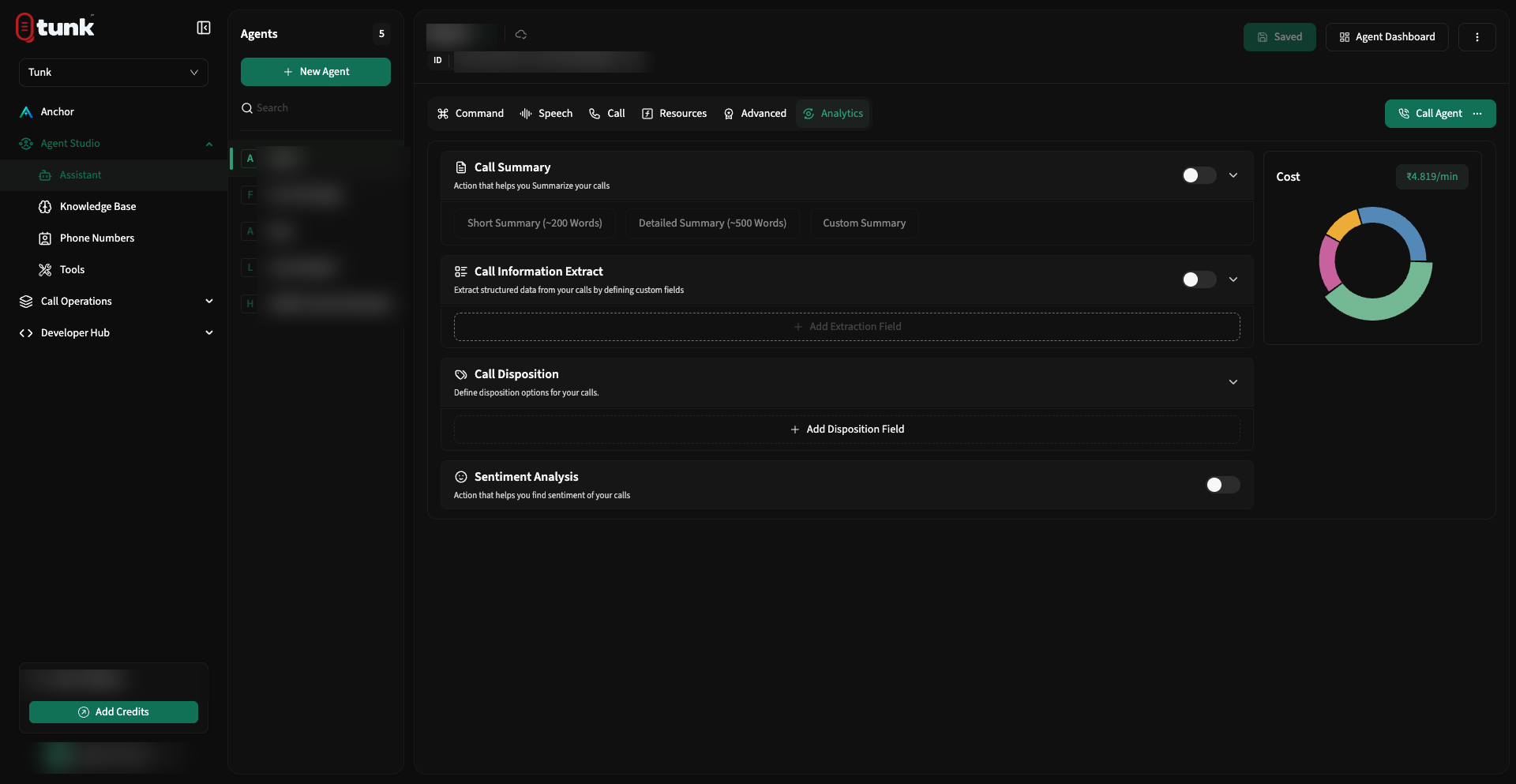The width and height of the screenshot is (1516, 784).
Task: Switch to the Command tab
Action: click(x=471, y=114)
